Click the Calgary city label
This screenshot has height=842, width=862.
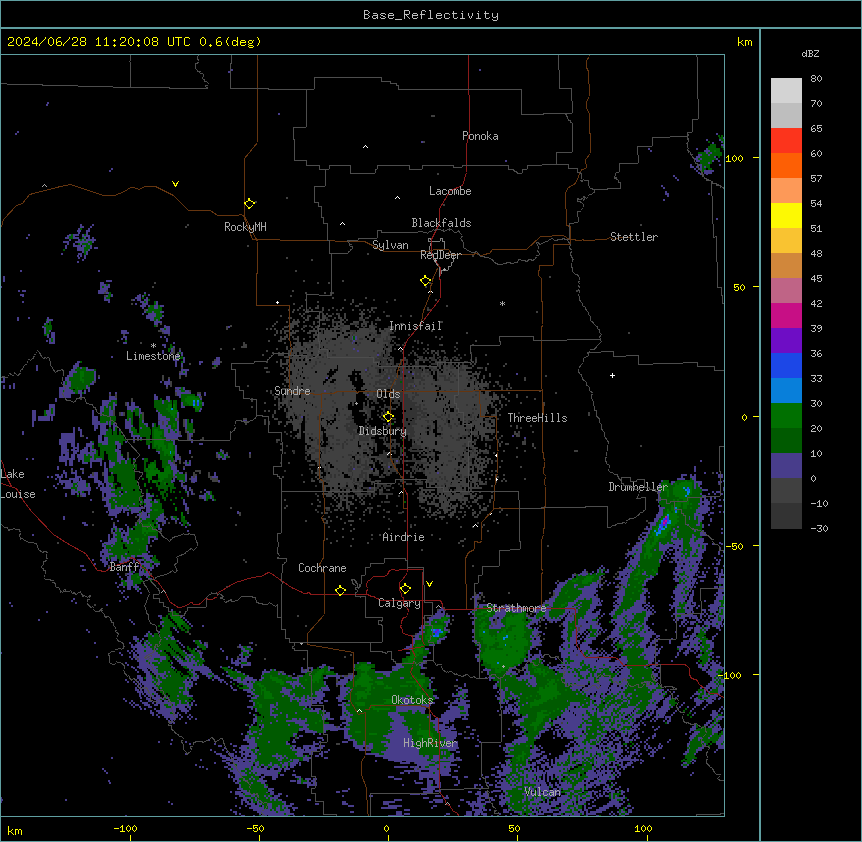[x=399, y=603]
